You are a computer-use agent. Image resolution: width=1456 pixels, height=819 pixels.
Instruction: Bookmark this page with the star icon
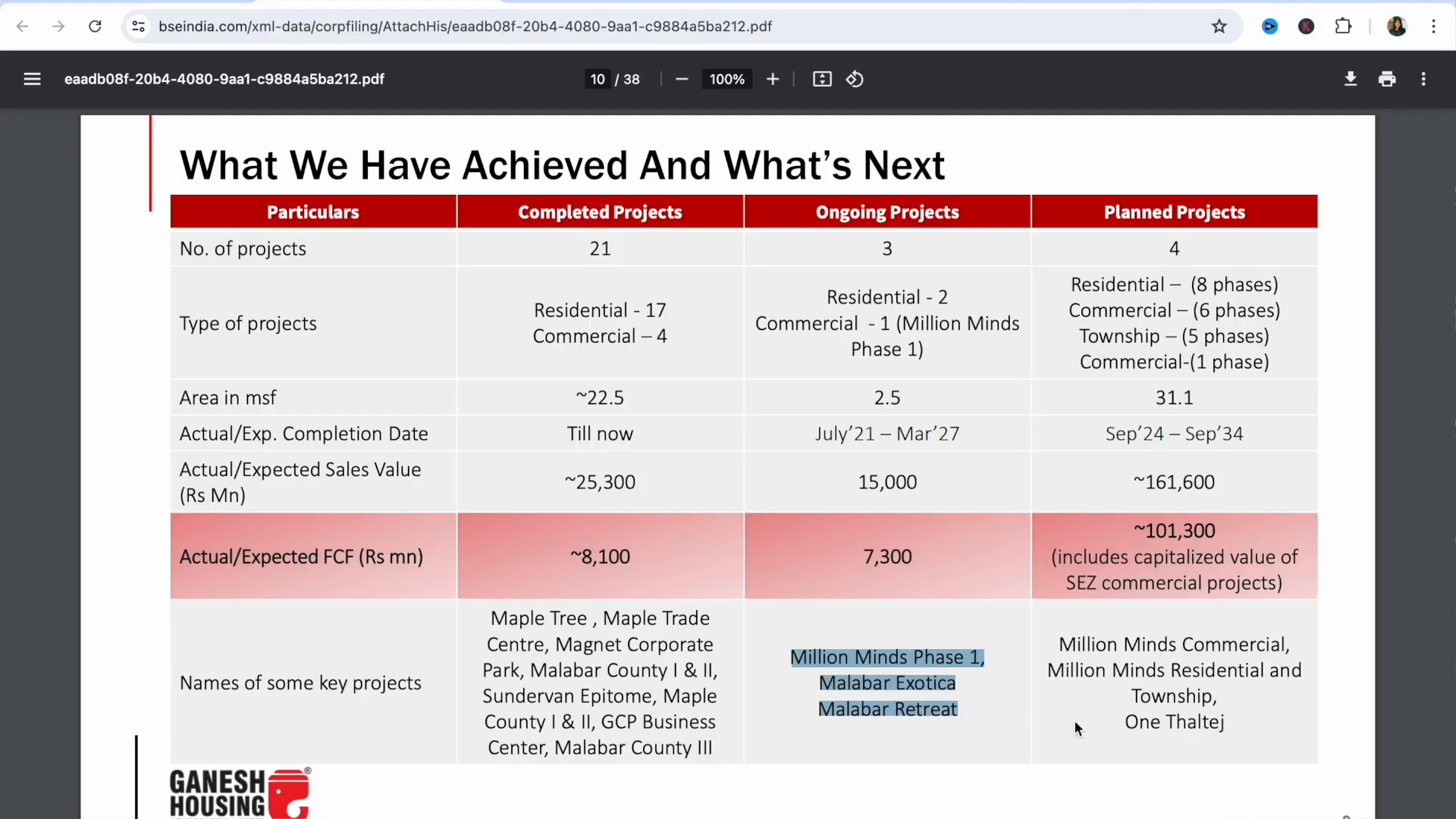click(x=1219, y=27)
